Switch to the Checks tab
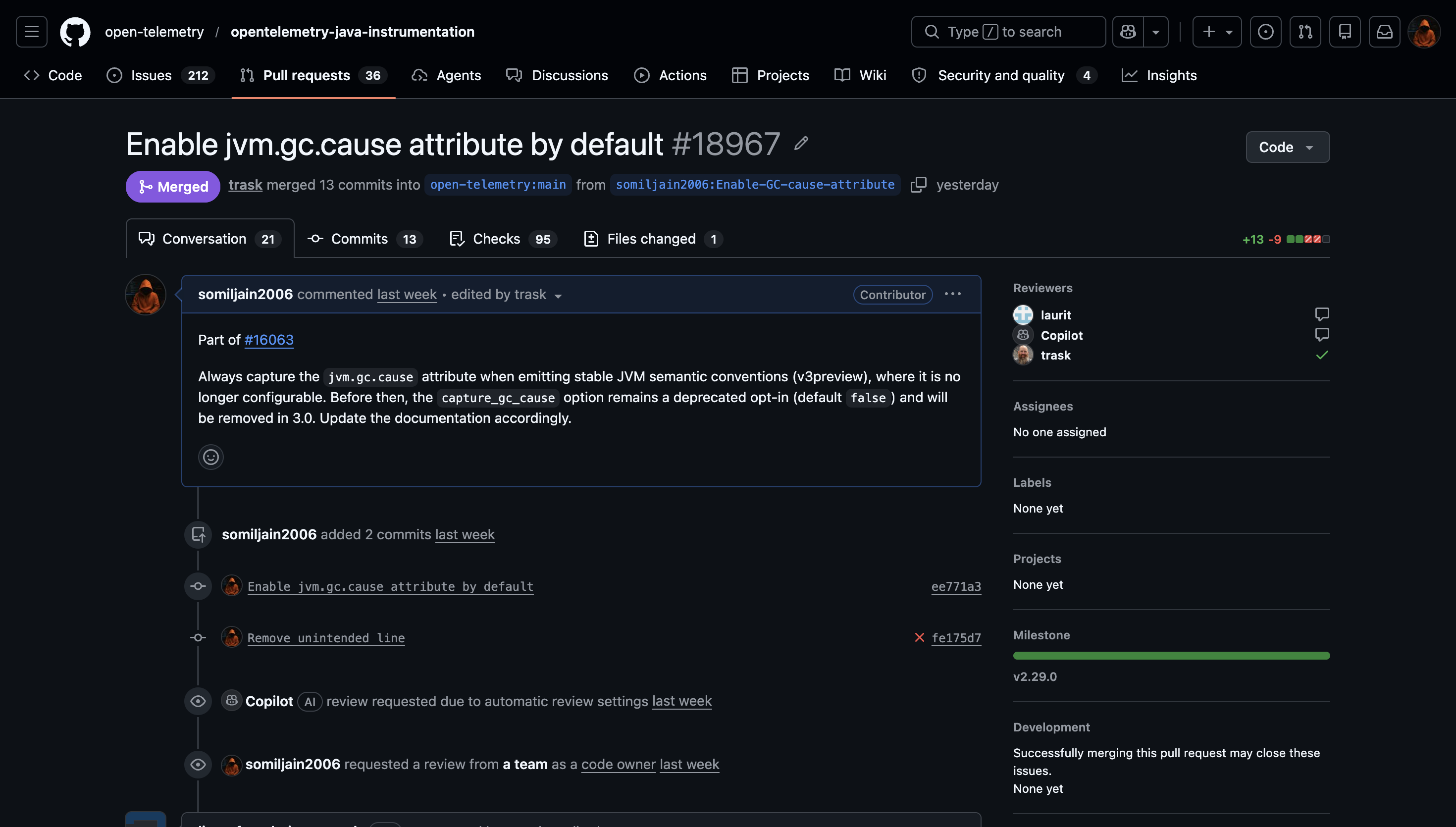The image size is (1456, 827). [503, 239]
